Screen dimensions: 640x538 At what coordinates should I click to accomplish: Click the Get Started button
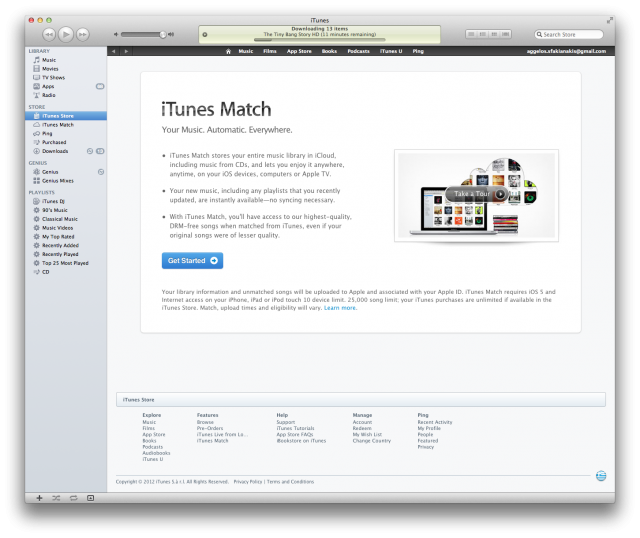[192, 260]
